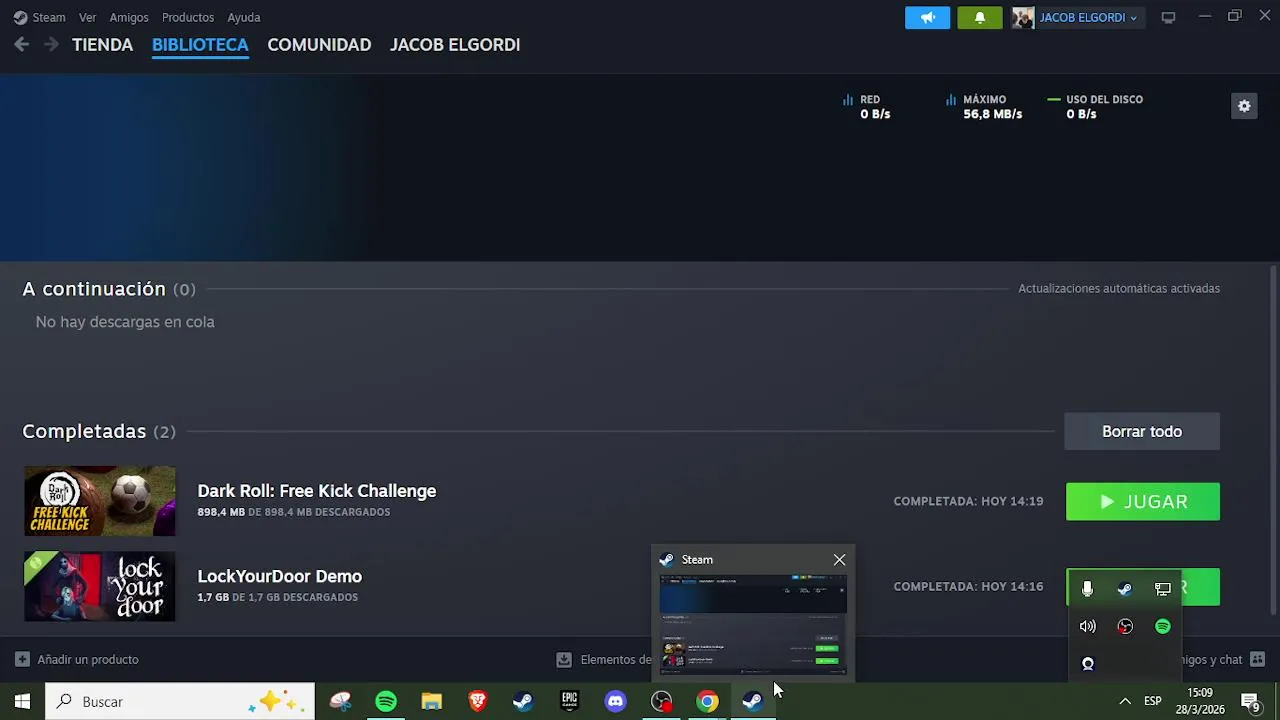Click the volume speaker icon in tray popup
Image resolution: width=1280 pixels, height=720 pixels.
pyautogui.click(x=1087, y=626)
